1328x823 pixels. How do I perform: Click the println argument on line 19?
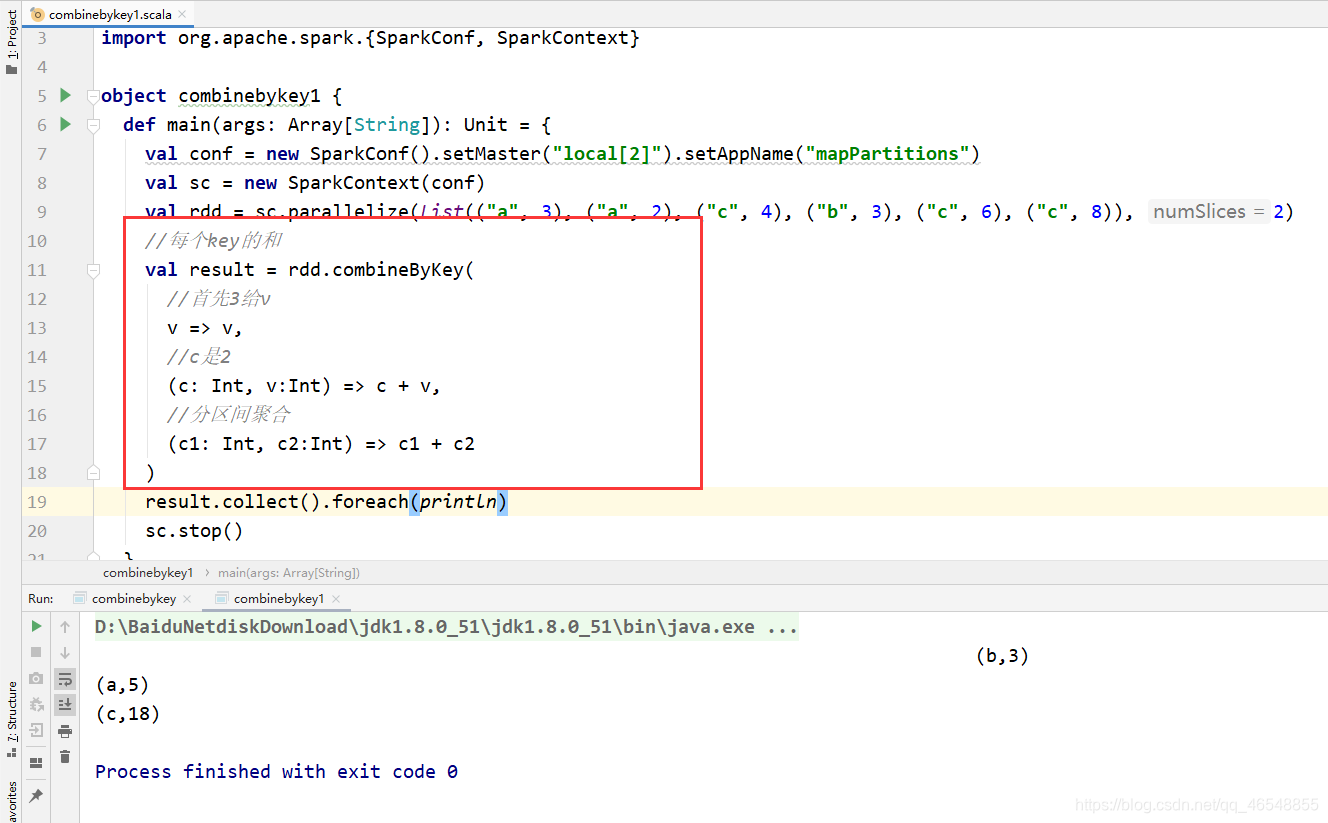click(458, 501)
